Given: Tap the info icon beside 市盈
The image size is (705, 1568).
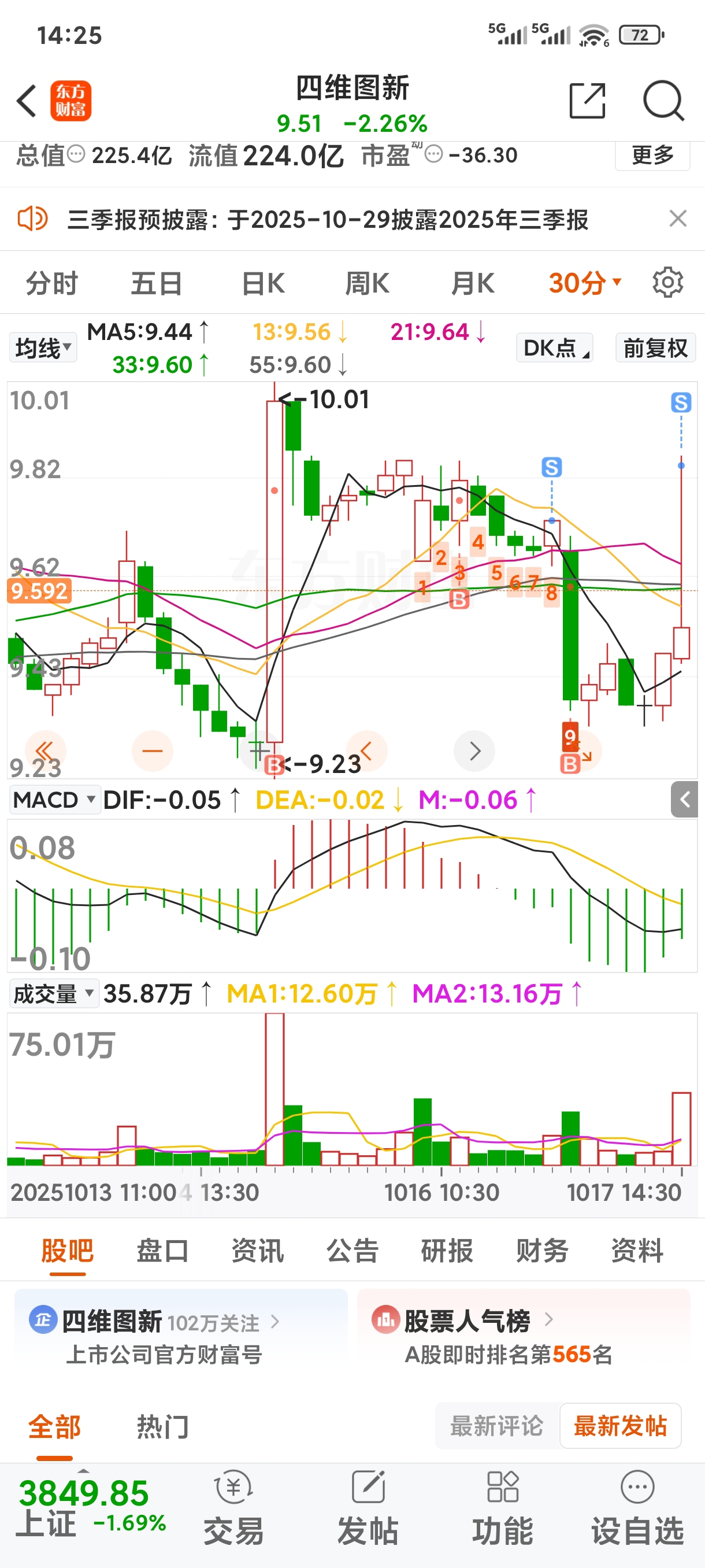Looking at the screenshot, I should [x=434, y=154].
